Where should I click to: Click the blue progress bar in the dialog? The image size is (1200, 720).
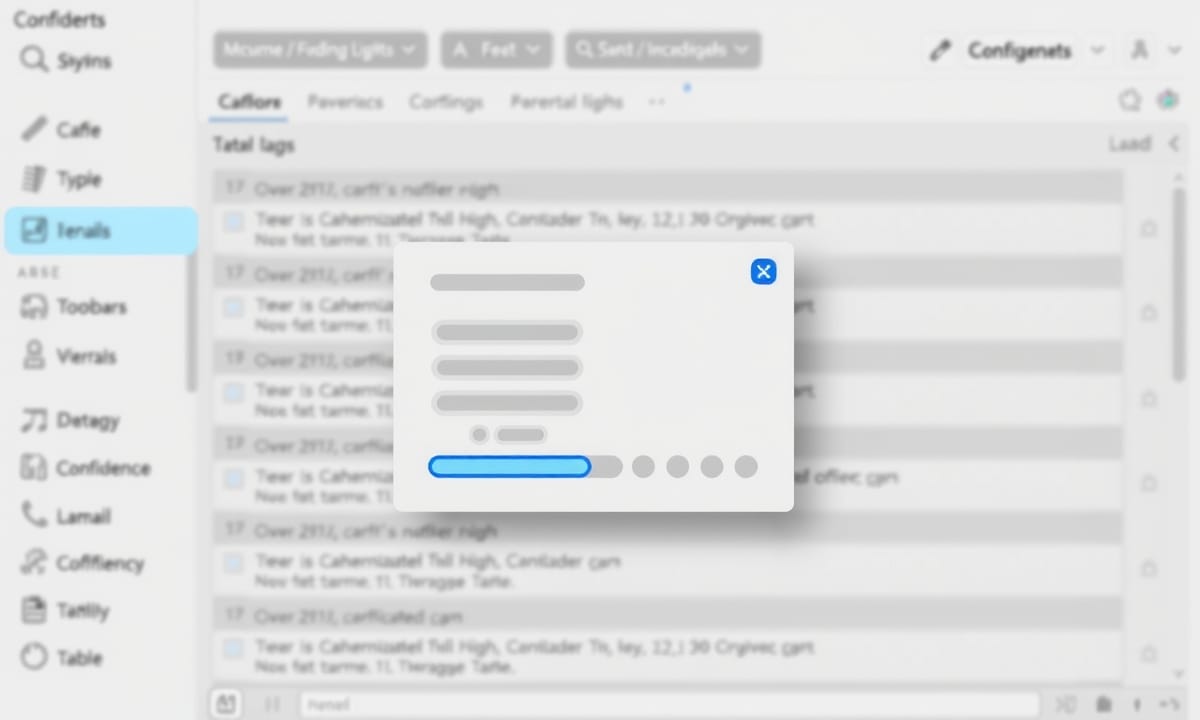click(509, 467)
